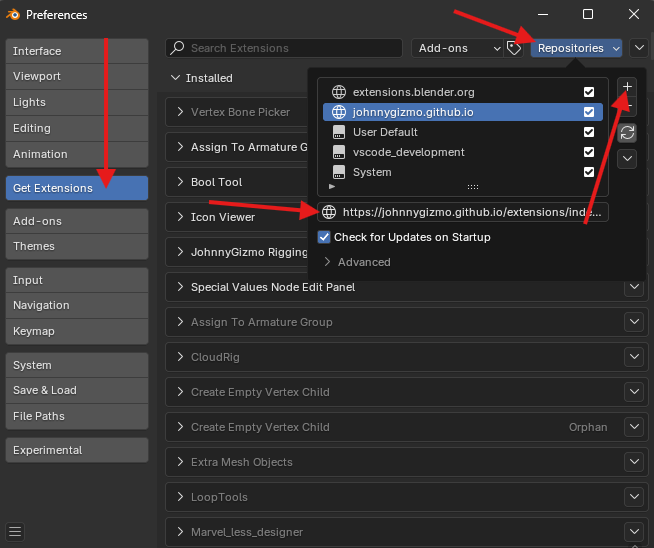The height and width of the screenshot is (548, 654).
Task: Expand JohnnyGizmo Rigging entry
Action: point(180,252)
